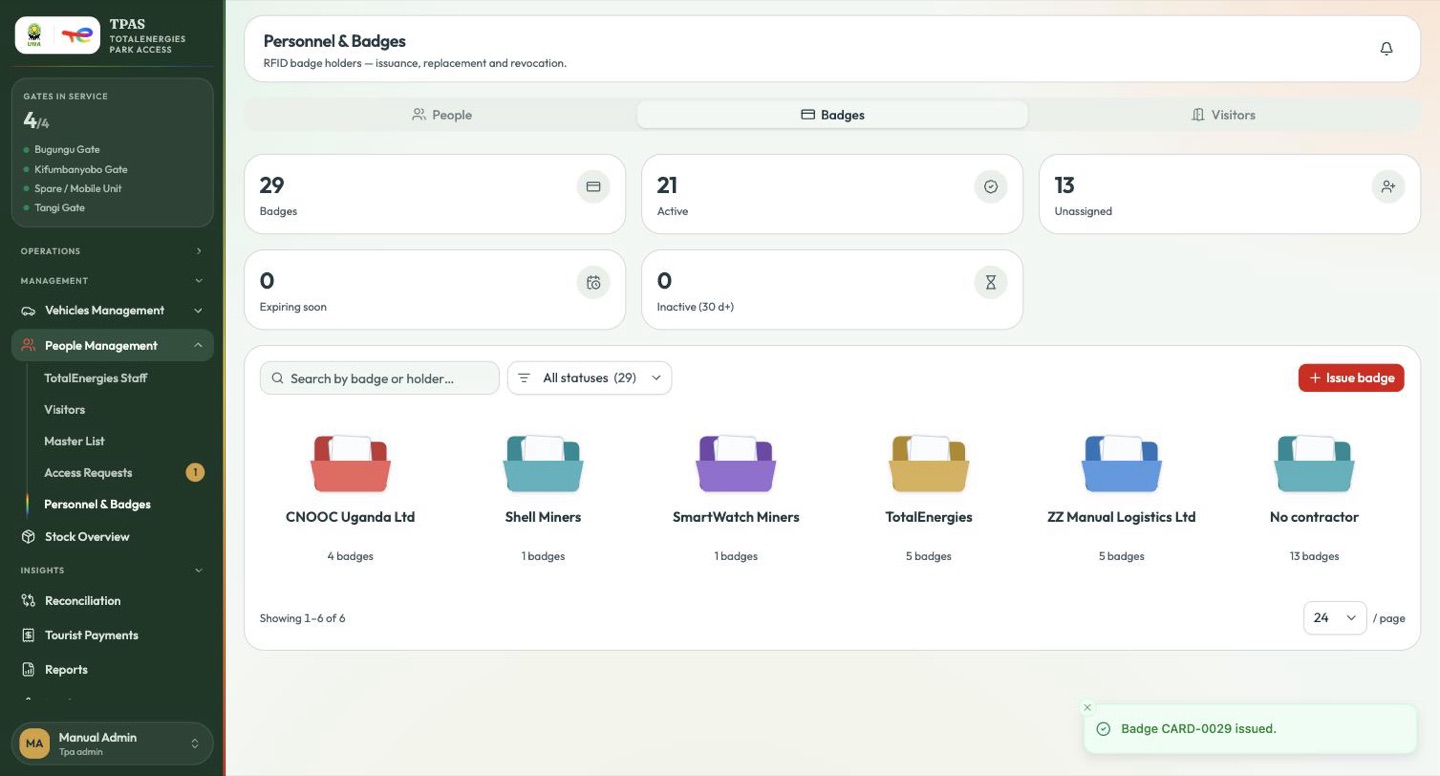The height and width of the screenshot is (776, 1440).
Task: Open TotalEnergies Staff in sidebar
Action: pyautogui.click(x=96, y=379)
